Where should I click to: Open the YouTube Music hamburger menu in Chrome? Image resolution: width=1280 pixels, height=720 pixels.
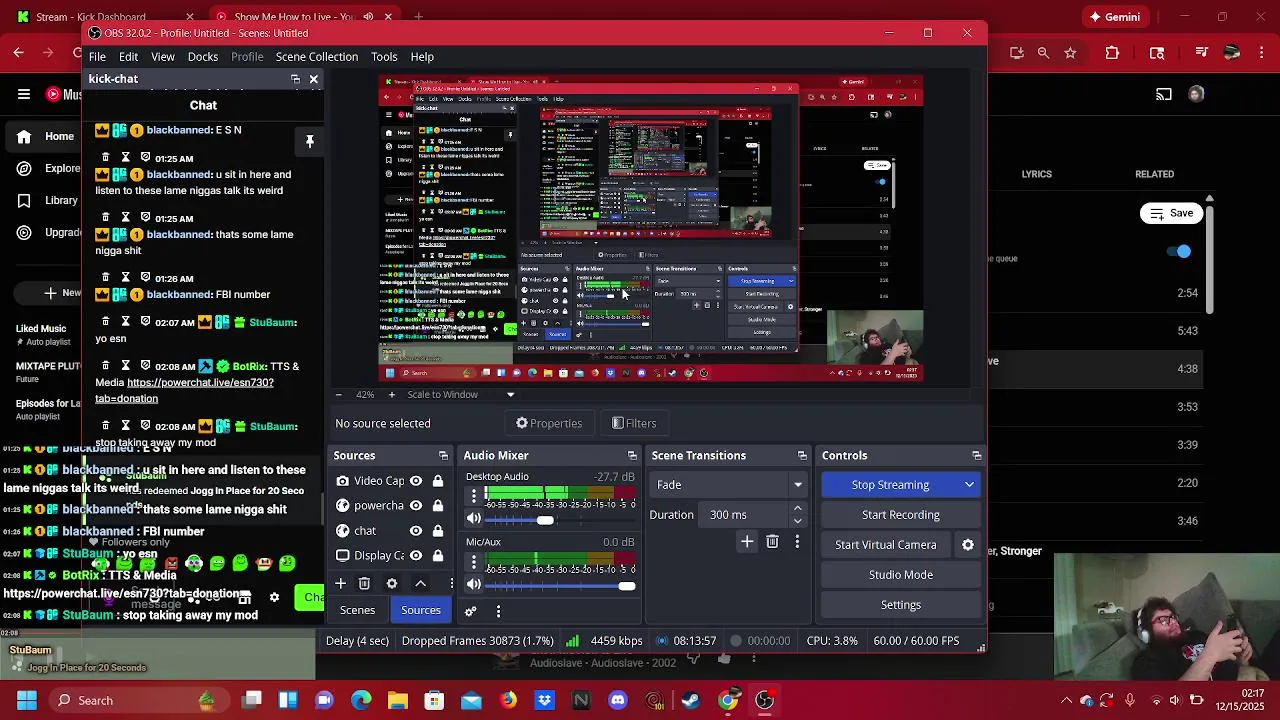[24, 95]
